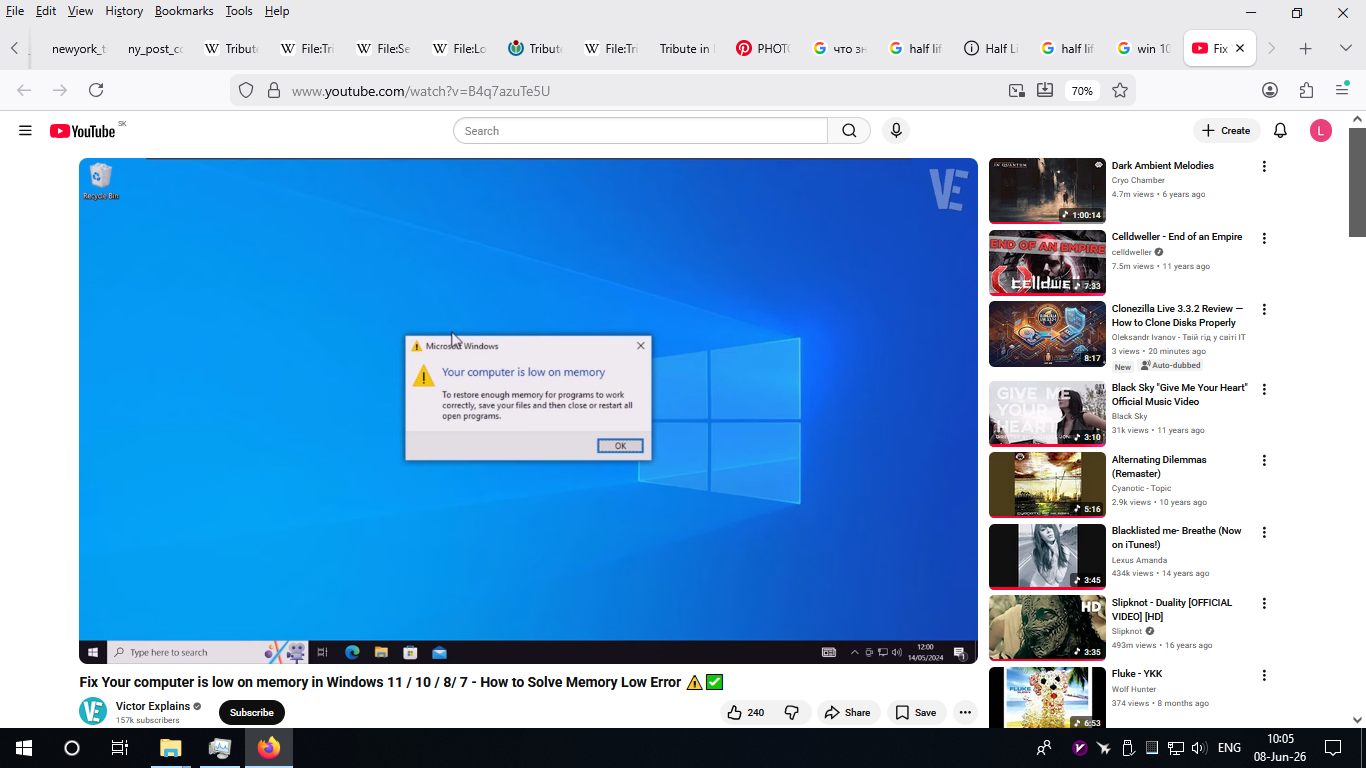Screen dimensions: 1366x768
Task: Reload the page with the Firefox refresh icon
Action: [96, 90]
